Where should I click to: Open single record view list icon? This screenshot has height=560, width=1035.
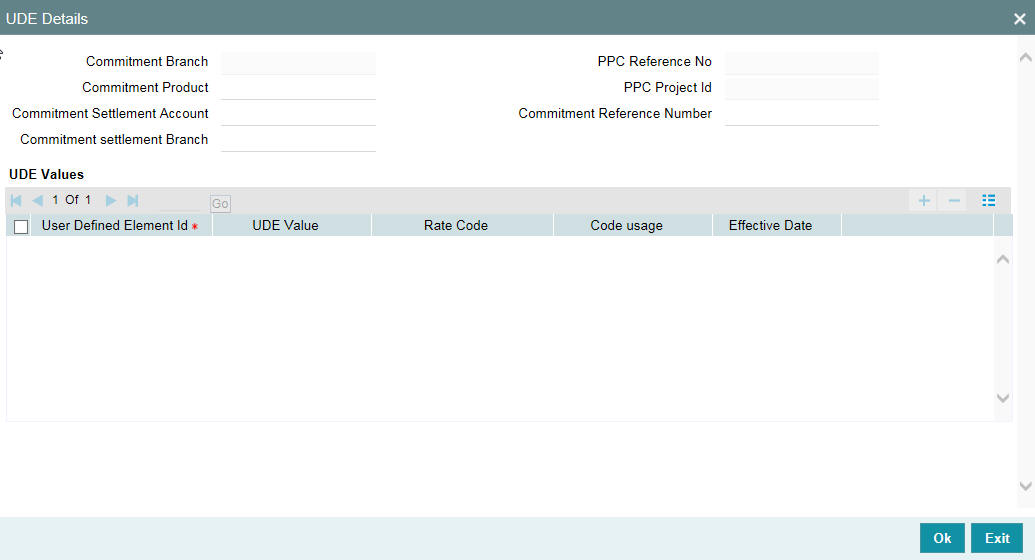pyautogui.click(x=988, y=200)
